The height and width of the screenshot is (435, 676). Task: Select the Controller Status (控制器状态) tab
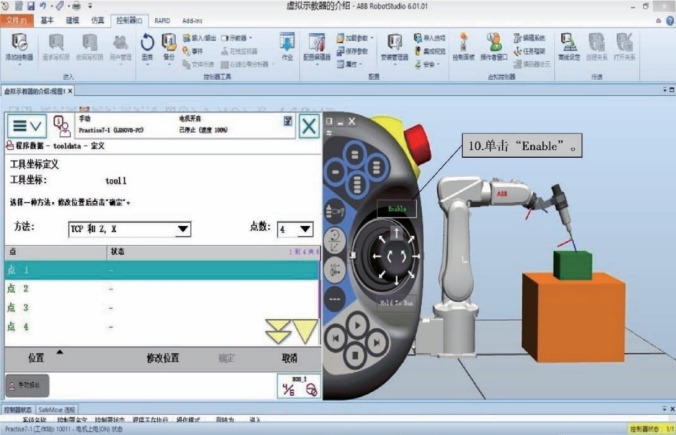(x=18, y=410)
